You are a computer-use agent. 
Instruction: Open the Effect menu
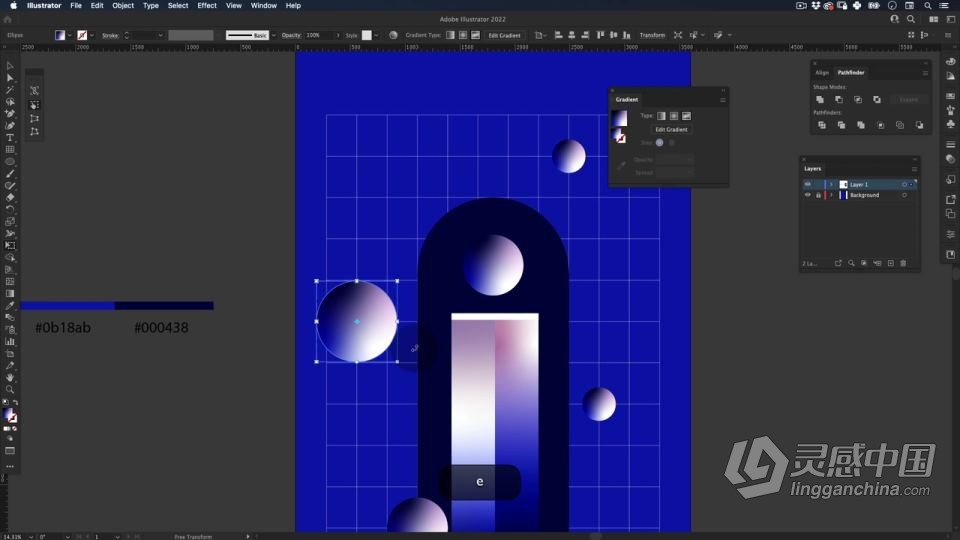coord(207,6)
